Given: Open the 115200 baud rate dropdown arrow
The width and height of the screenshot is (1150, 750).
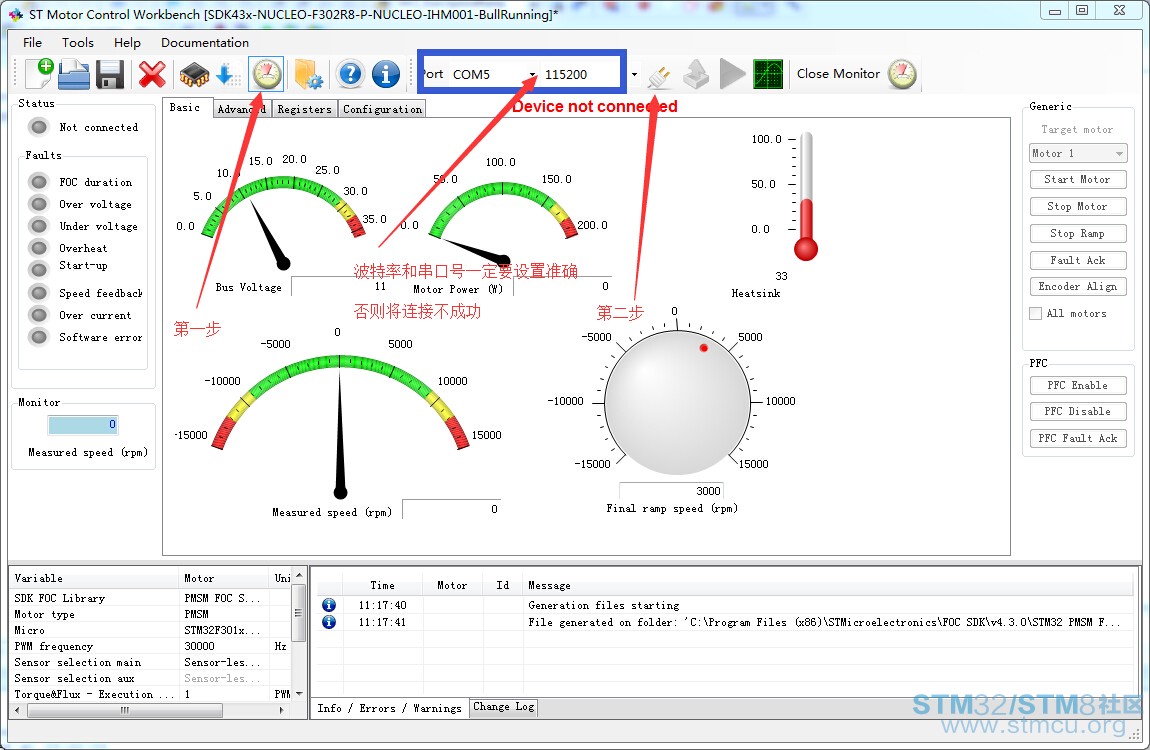Looking at the screenshot, I should (634, 74).
